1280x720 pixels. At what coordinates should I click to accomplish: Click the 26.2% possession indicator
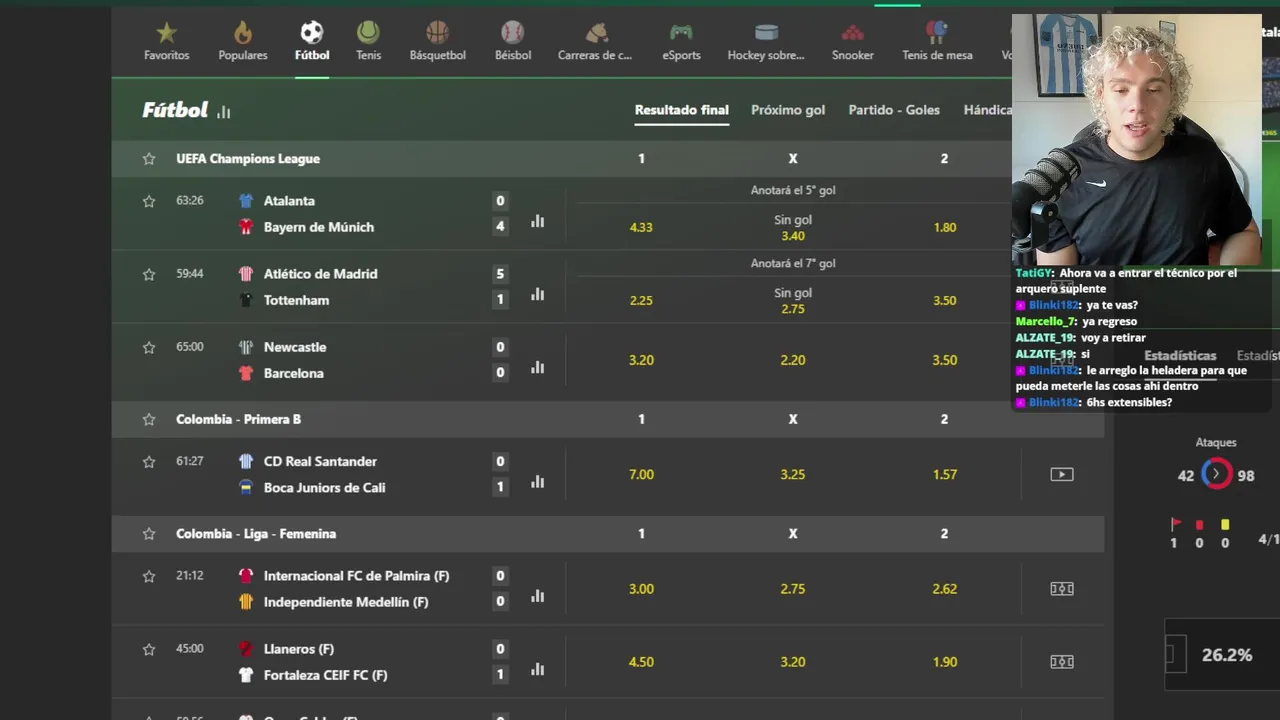point(1226,655)
